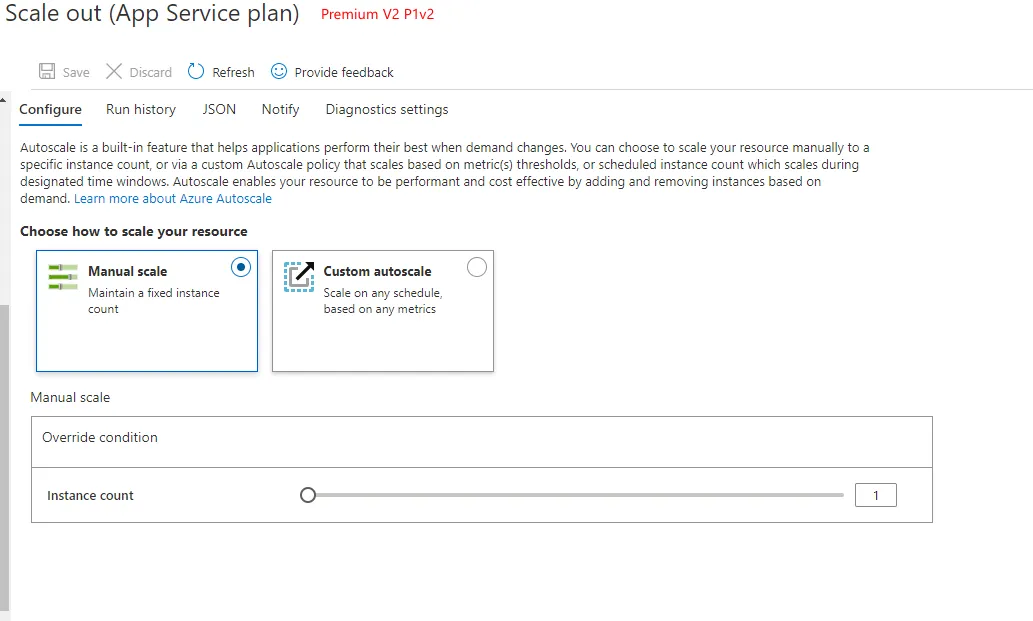1033x621 pixels.
Task: Click the Refresh button label
Action: coord(233,72)
